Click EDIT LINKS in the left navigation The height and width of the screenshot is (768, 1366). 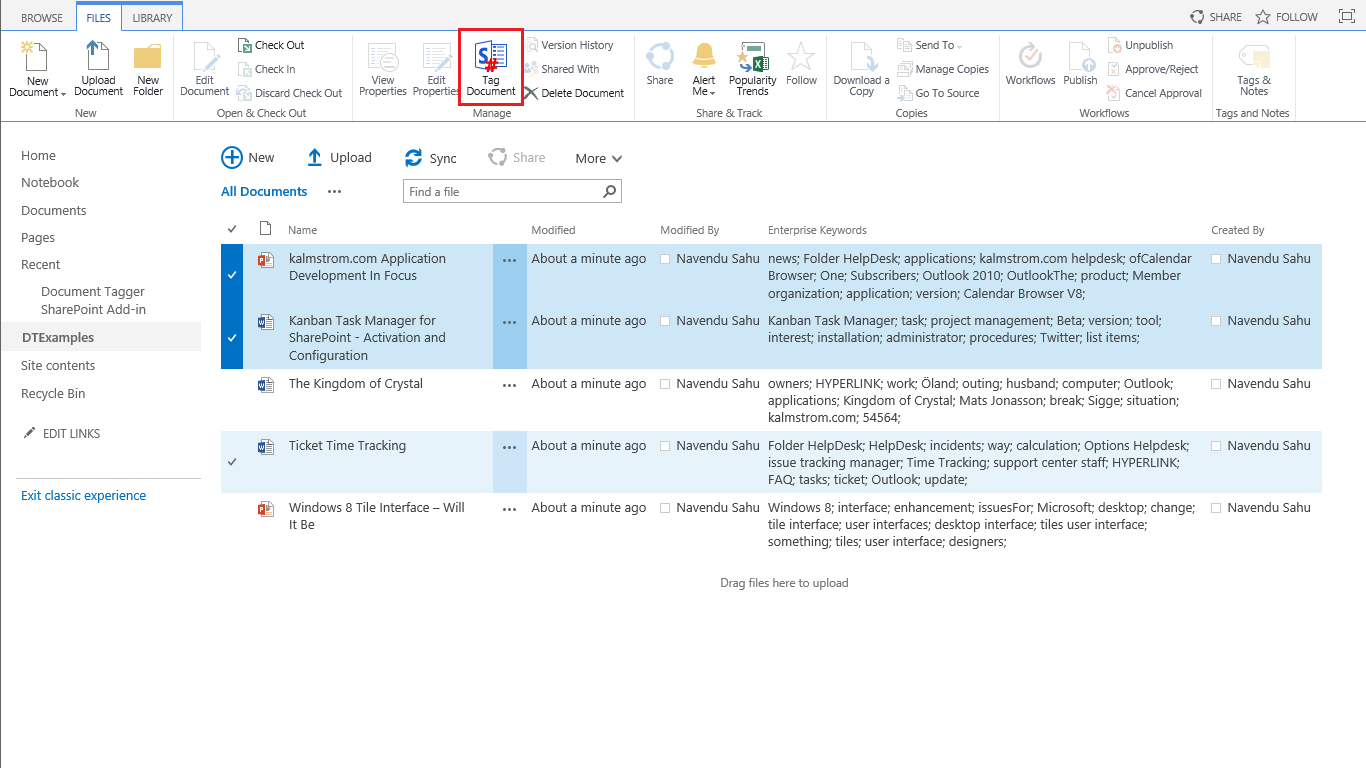(x=62, y=433)
